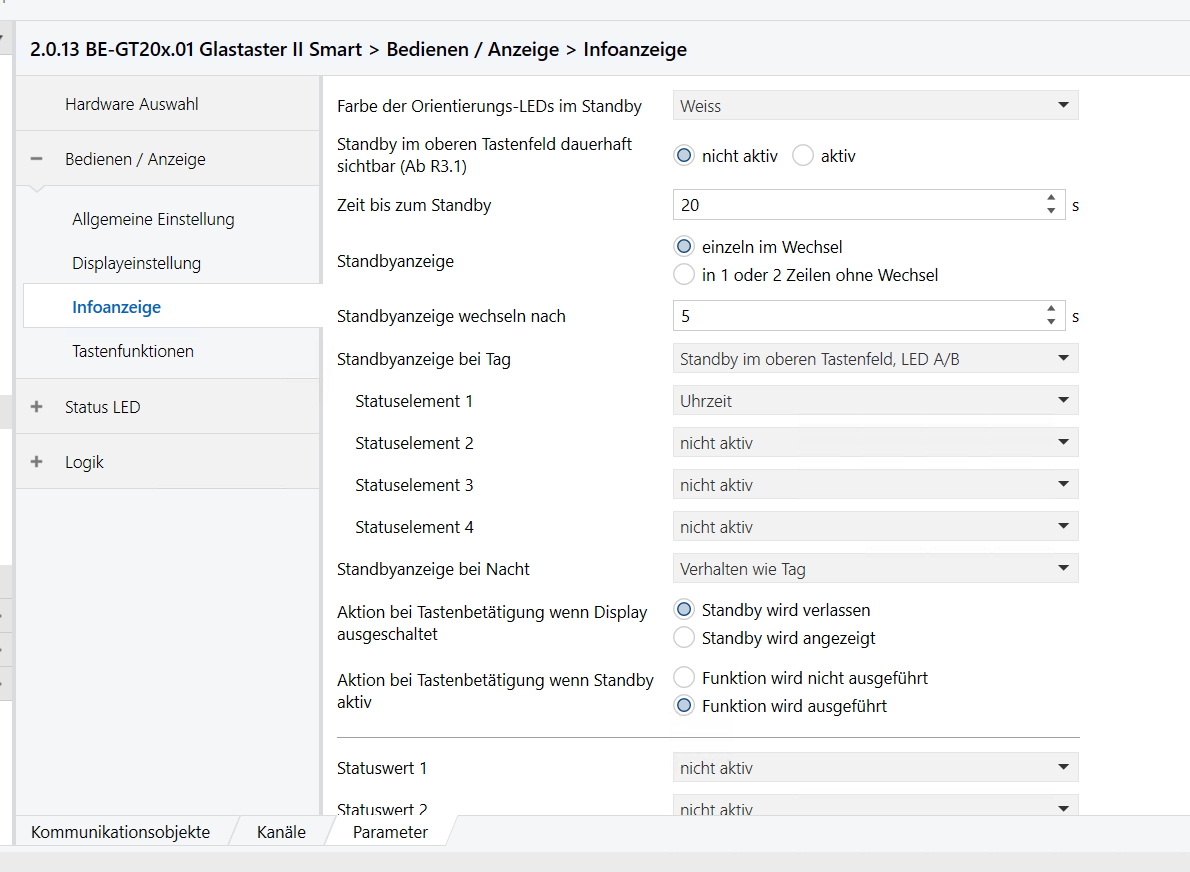Select 'aktiv' for permanent standby visibility
1190x872 pixels.
click(803, 156)
